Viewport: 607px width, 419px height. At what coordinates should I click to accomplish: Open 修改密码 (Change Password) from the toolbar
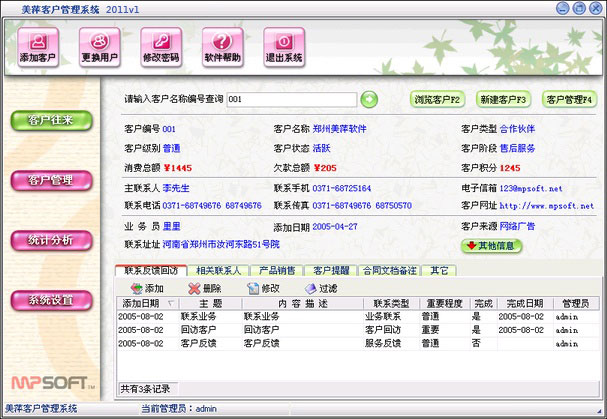click(161, 46)
